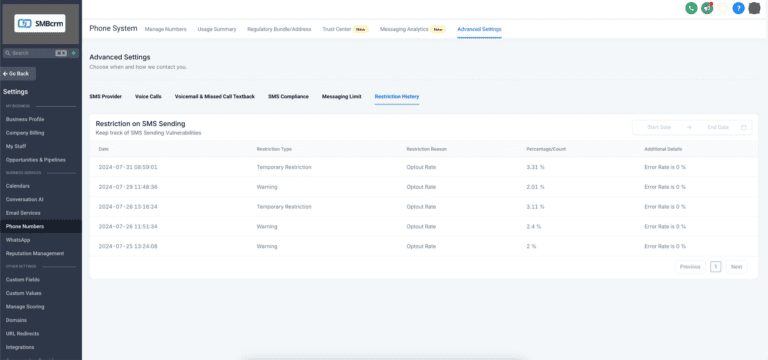
Task: Click the Restriction Type column header
Action: (x=274, y=149)
